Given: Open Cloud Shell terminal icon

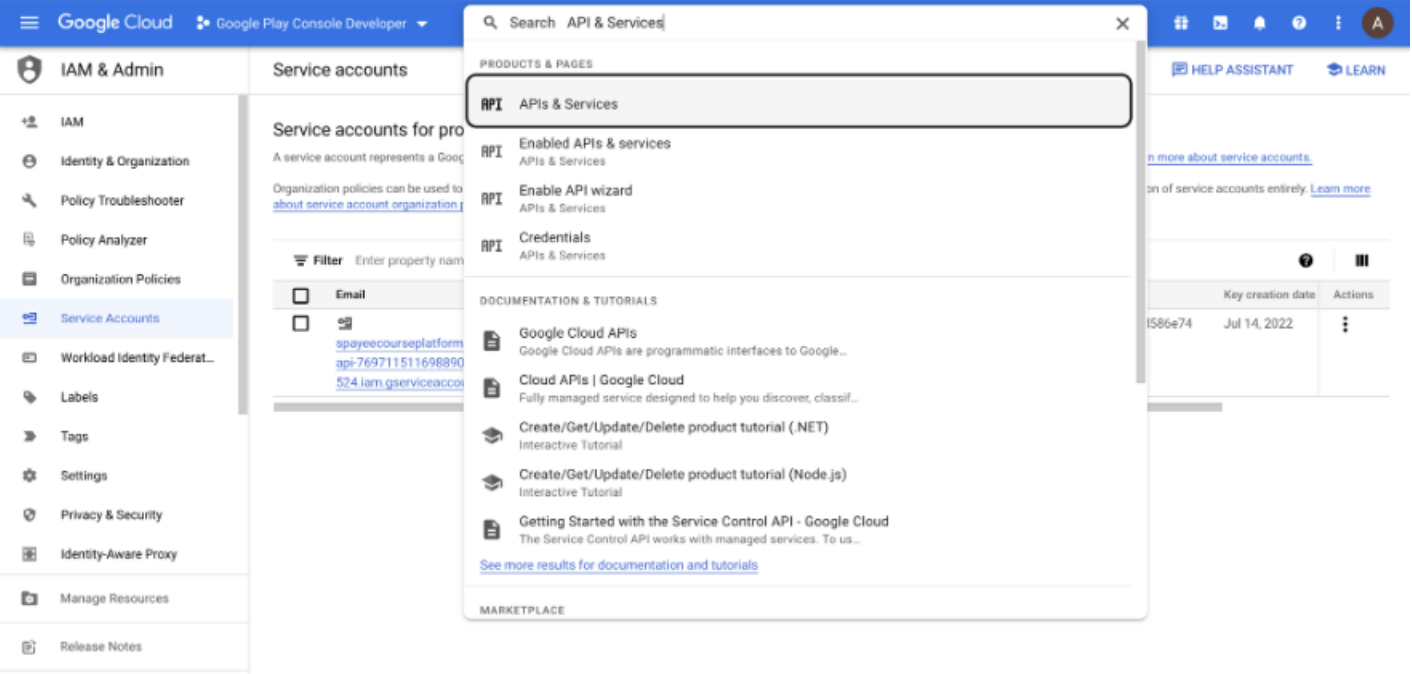Looking at the screenshot, I should [x=1220, y=23].
